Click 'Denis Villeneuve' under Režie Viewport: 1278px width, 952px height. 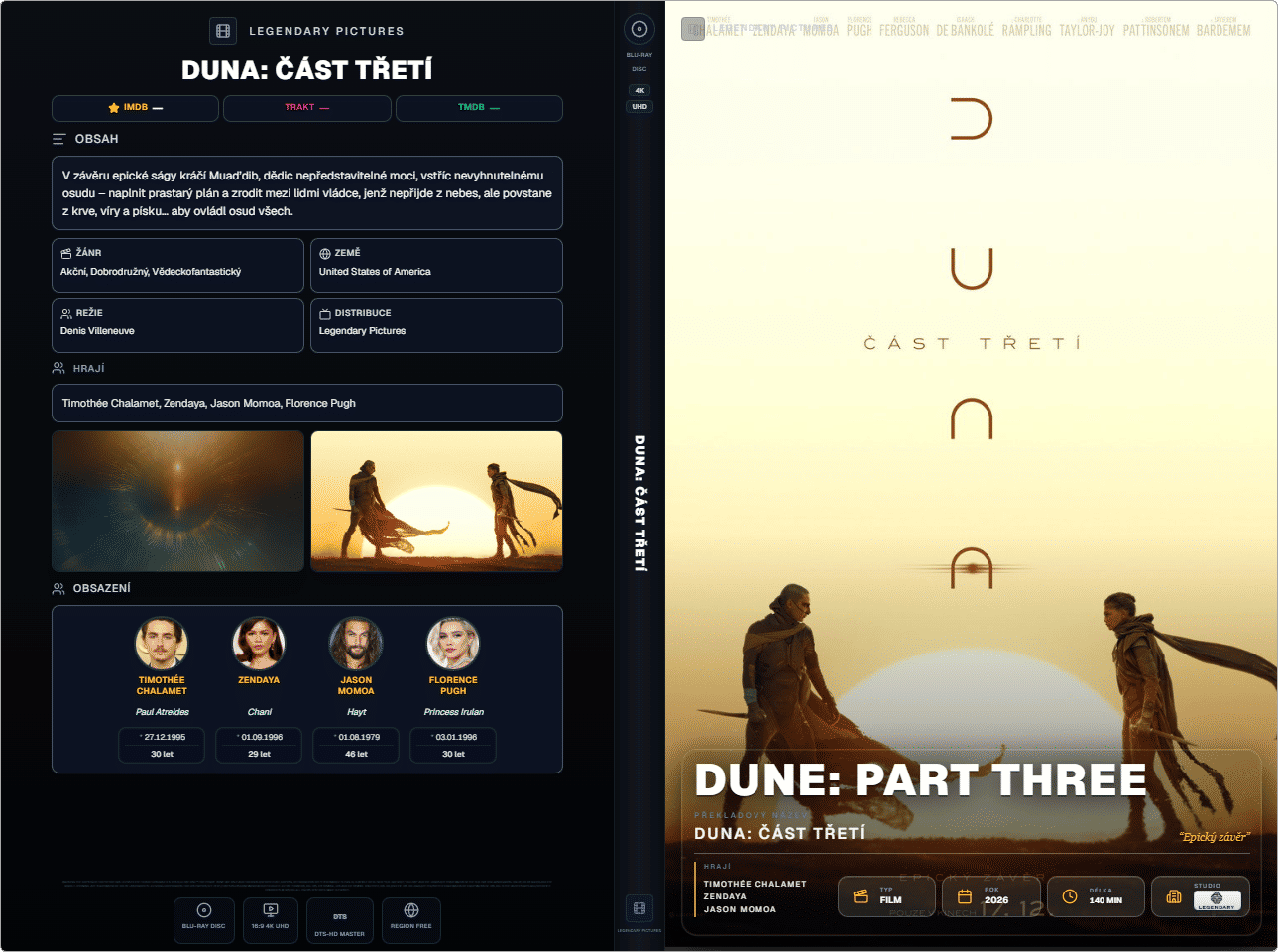(x=97, y=331)
